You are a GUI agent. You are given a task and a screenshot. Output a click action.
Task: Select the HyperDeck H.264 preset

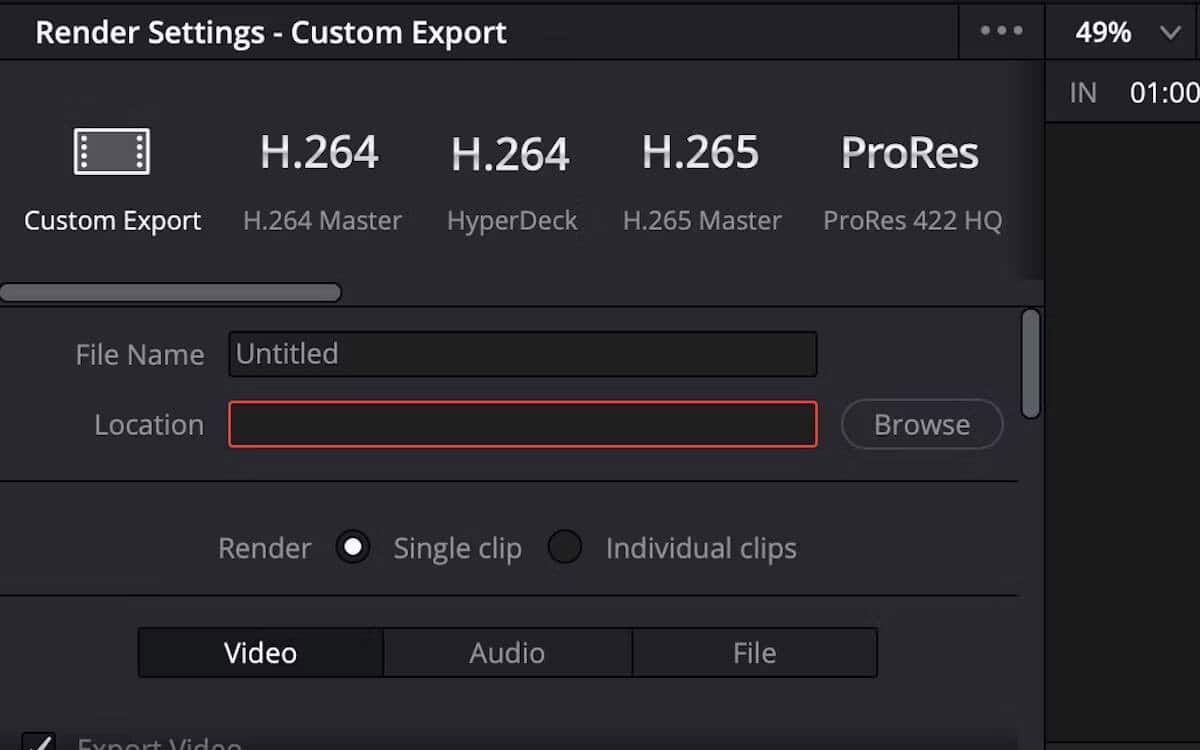511,185
